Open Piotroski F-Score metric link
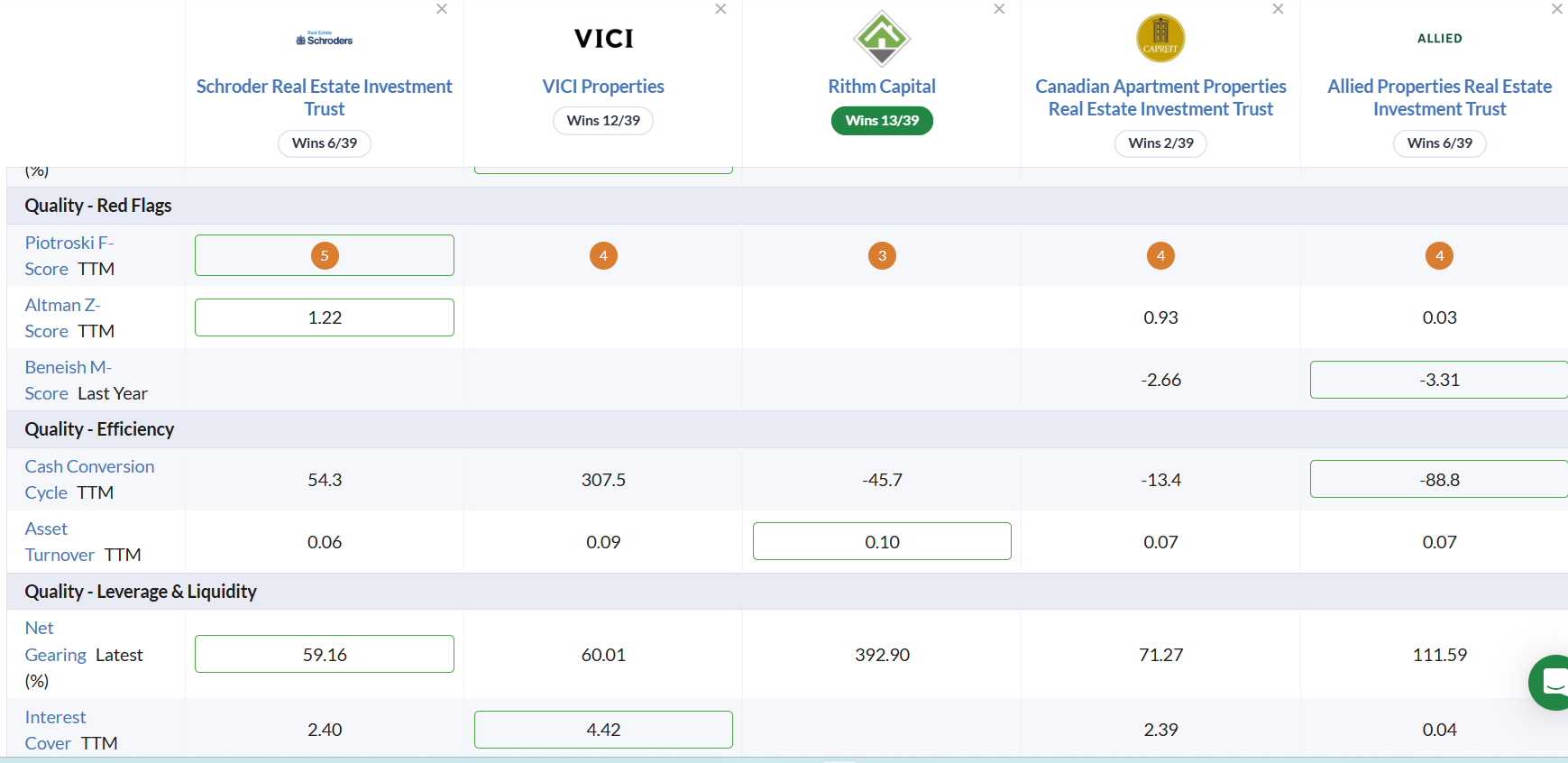 [69, 255]
